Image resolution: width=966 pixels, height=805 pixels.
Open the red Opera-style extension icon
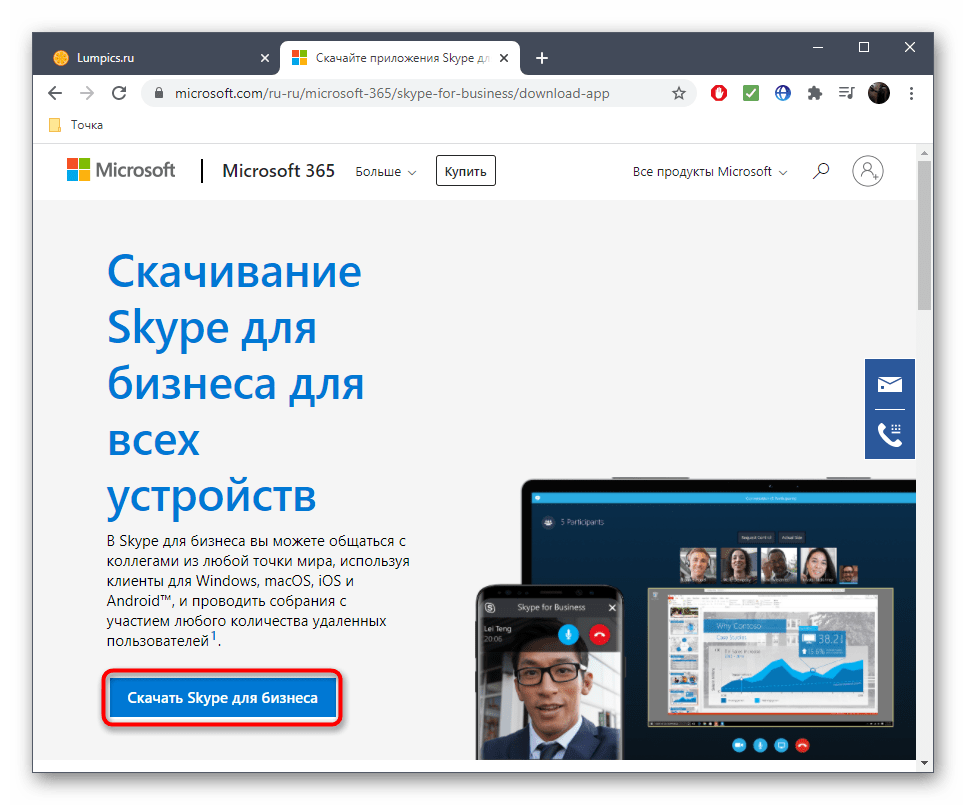pyautogui.click(x=718, y=94)
